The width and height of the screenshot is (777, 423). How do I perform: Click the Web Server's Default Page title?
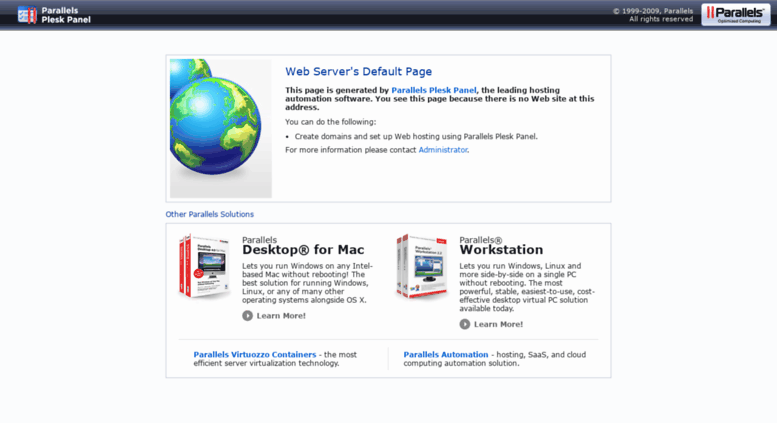(358, 71)
